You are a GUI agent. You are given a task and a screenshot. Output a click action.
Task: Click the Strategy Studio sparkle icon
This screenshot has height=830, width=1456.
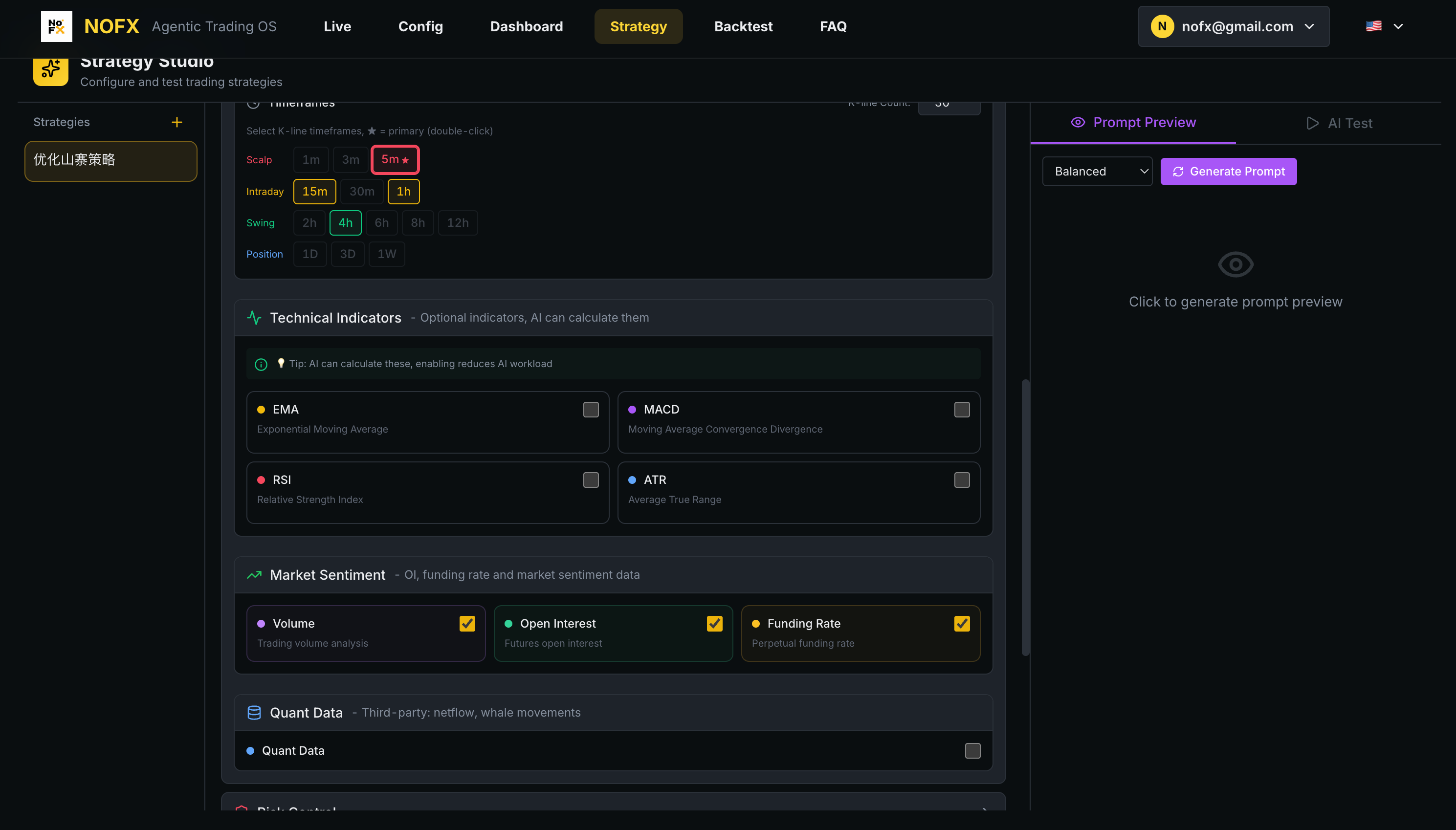click(x=50, y=68)
